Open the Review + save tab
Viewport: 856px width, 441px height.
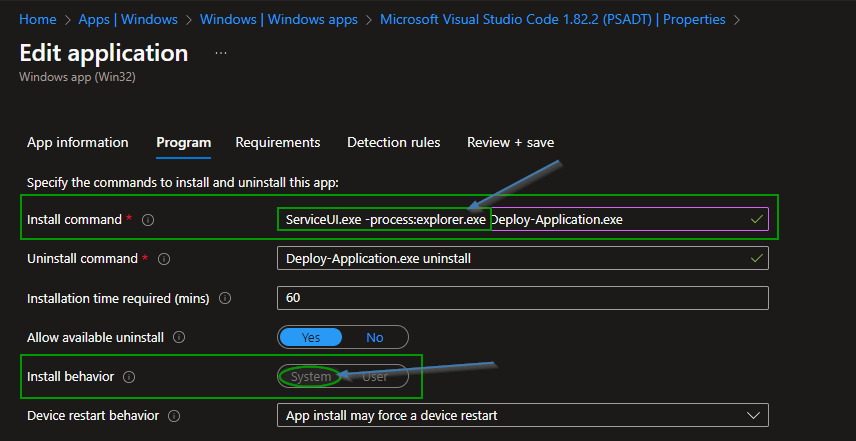(x=510, y=142)
